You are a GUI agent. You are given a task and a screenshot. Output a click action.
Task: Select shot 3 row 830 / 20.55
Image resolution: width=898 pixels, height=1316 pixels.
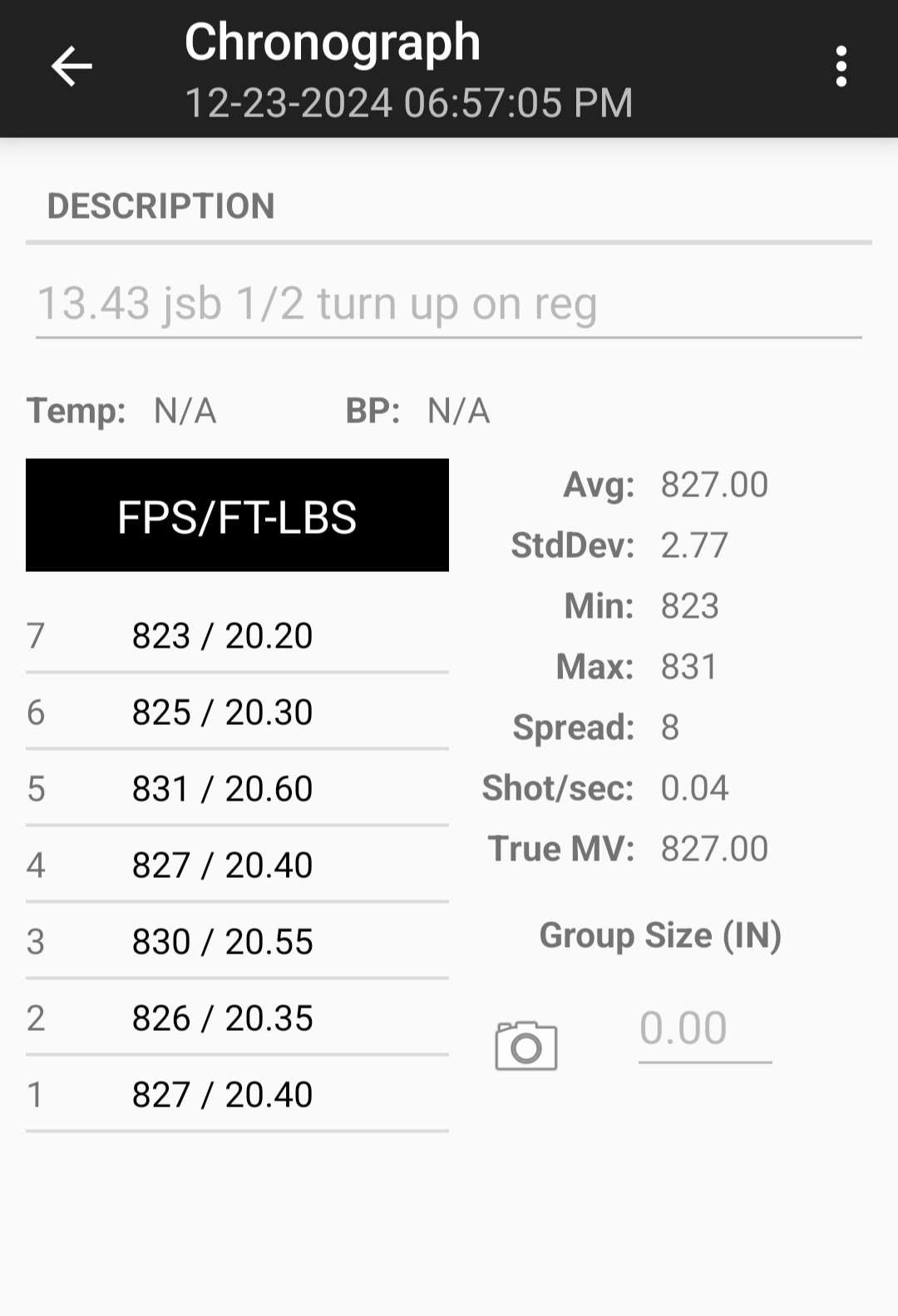click(x=237, y=942)
